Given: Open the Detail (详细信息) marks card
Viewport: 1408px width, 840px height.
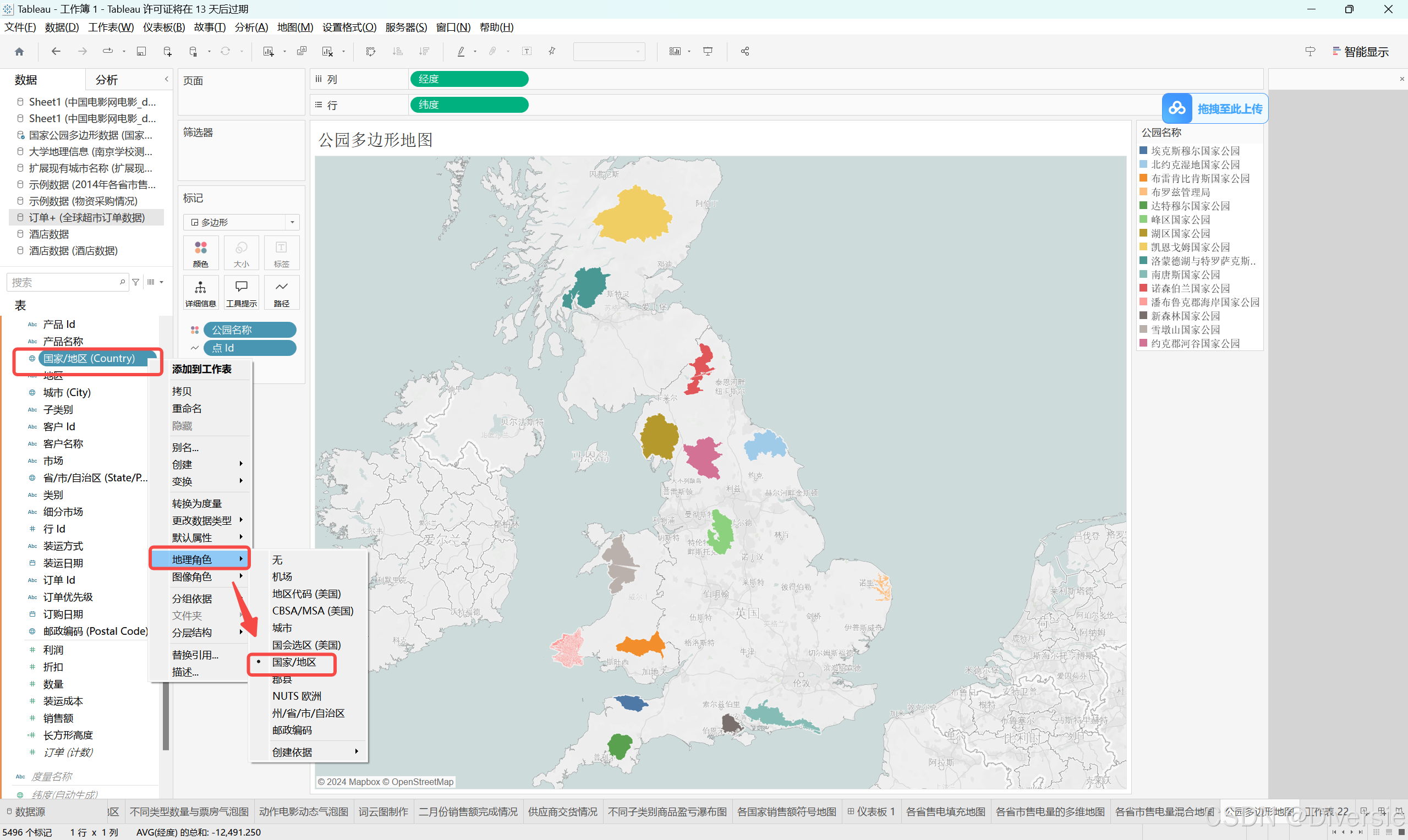Looking at the screenshot, I should pyautogui.click(x=200, y=293).
